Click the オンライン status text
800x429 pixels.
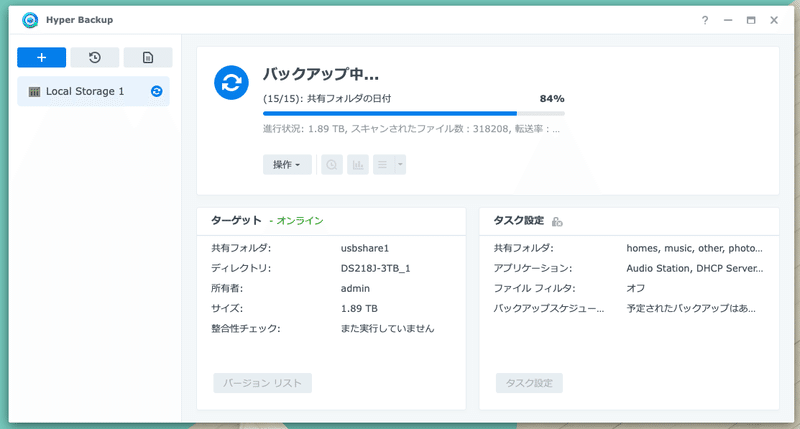(x=300, y=221)
